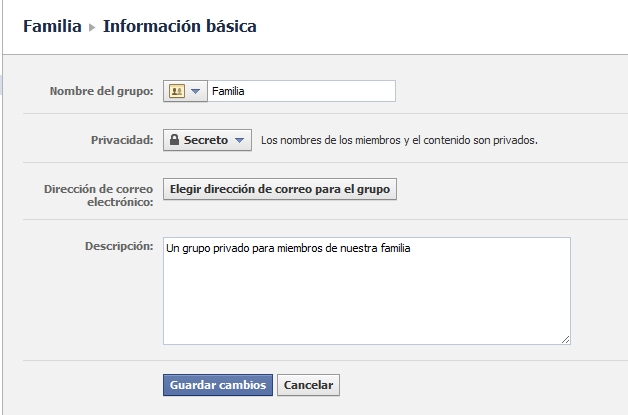The height and width of the screenshot is (415, 628).
Task: Click the privacy note about private member names
Action: pos(399,140)
